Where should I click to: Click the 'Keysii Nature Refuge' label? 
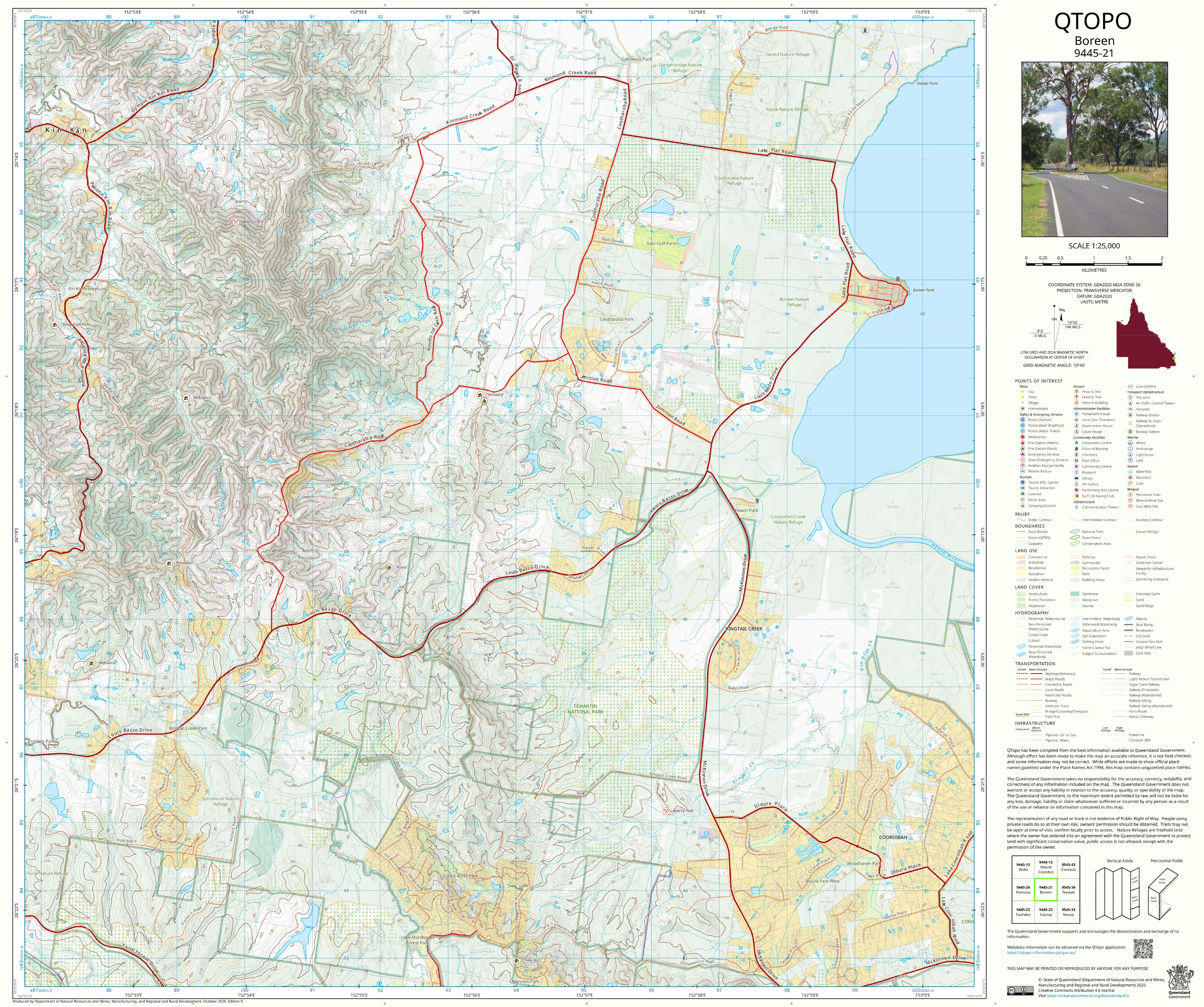(x=787, y=109)
